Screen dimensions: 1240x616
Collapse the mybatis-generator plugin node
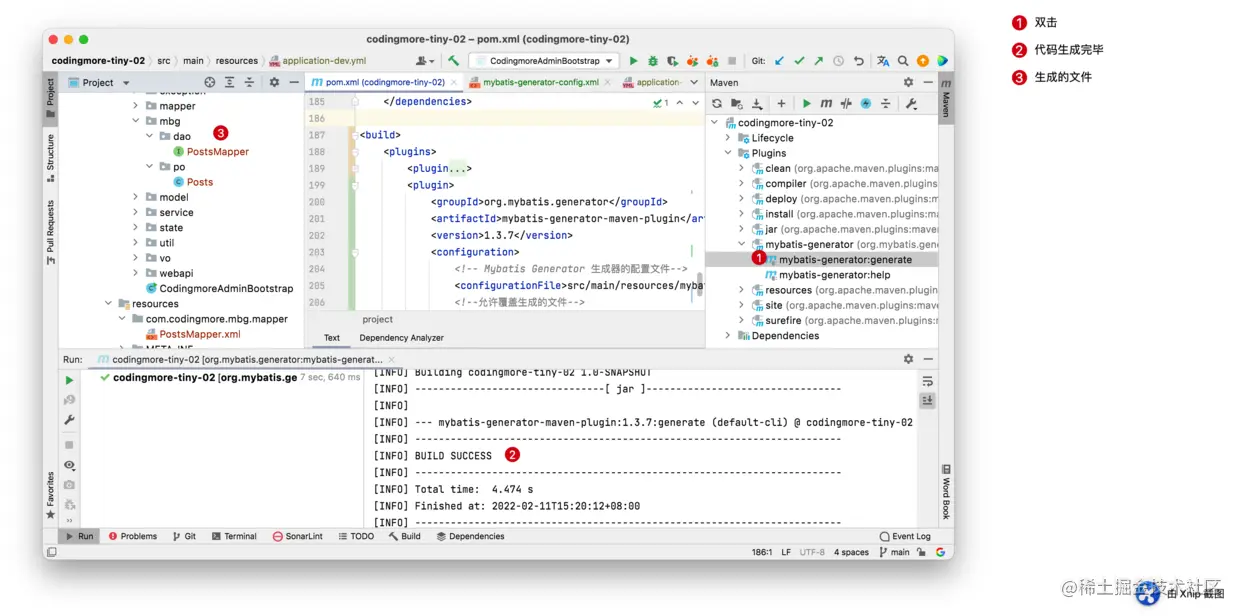(742, 244)
